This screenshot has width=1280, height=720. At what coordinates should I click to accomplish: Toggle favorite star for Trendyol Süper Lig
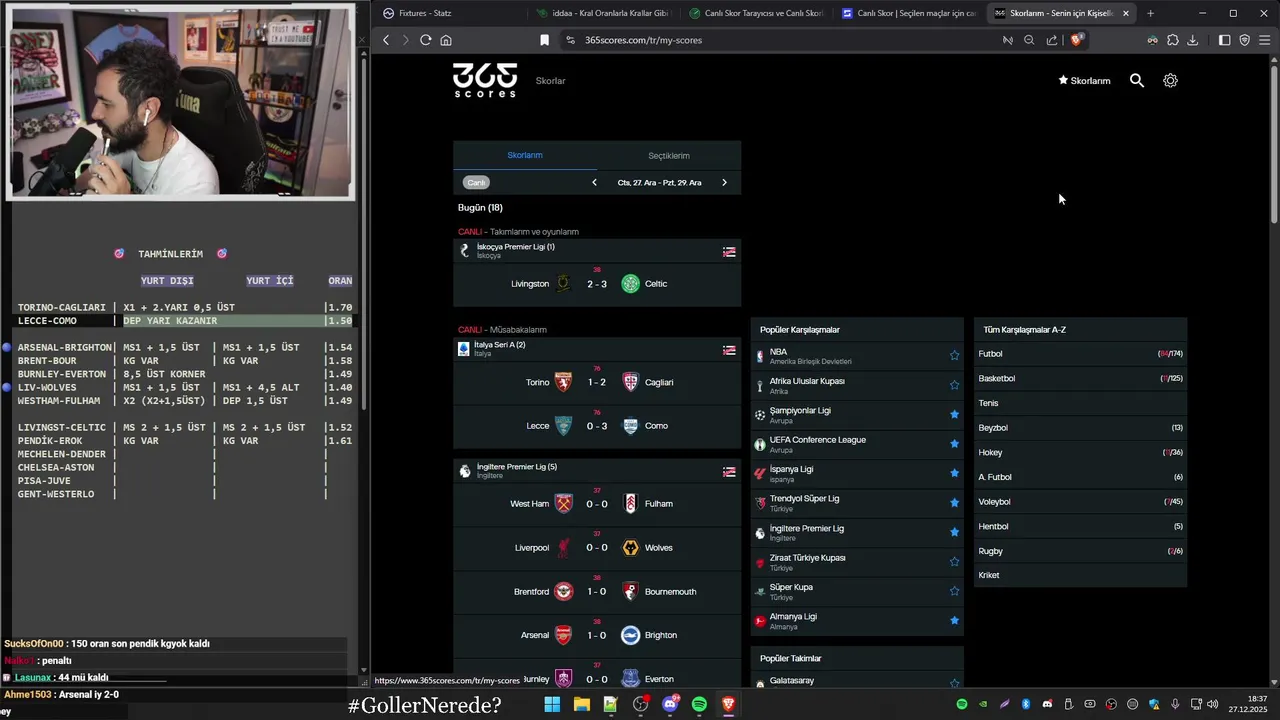[x=954, y=502]
